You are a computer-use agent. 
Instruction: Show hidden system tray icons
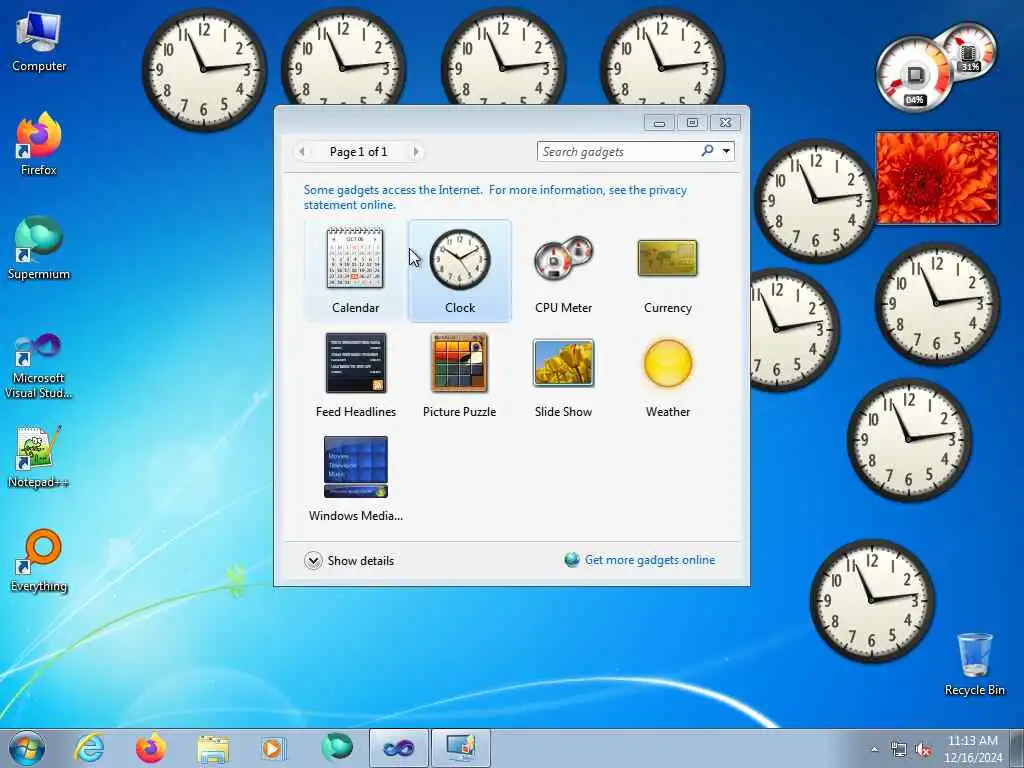(874, 749)
